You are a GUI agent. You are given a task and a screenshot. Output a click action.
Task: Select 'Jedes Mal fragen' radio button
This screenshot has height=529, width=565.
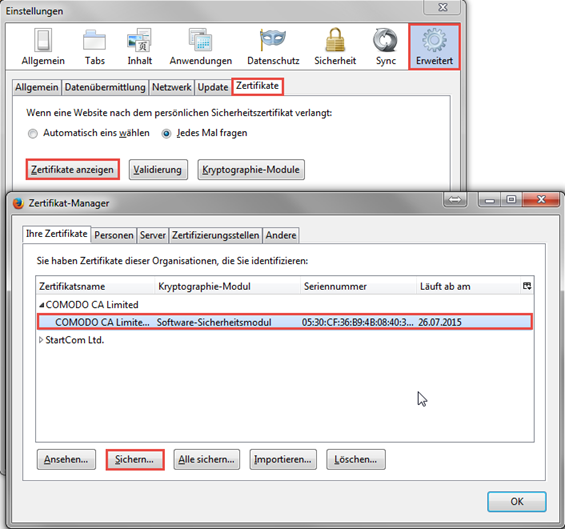tap(166, 134)
